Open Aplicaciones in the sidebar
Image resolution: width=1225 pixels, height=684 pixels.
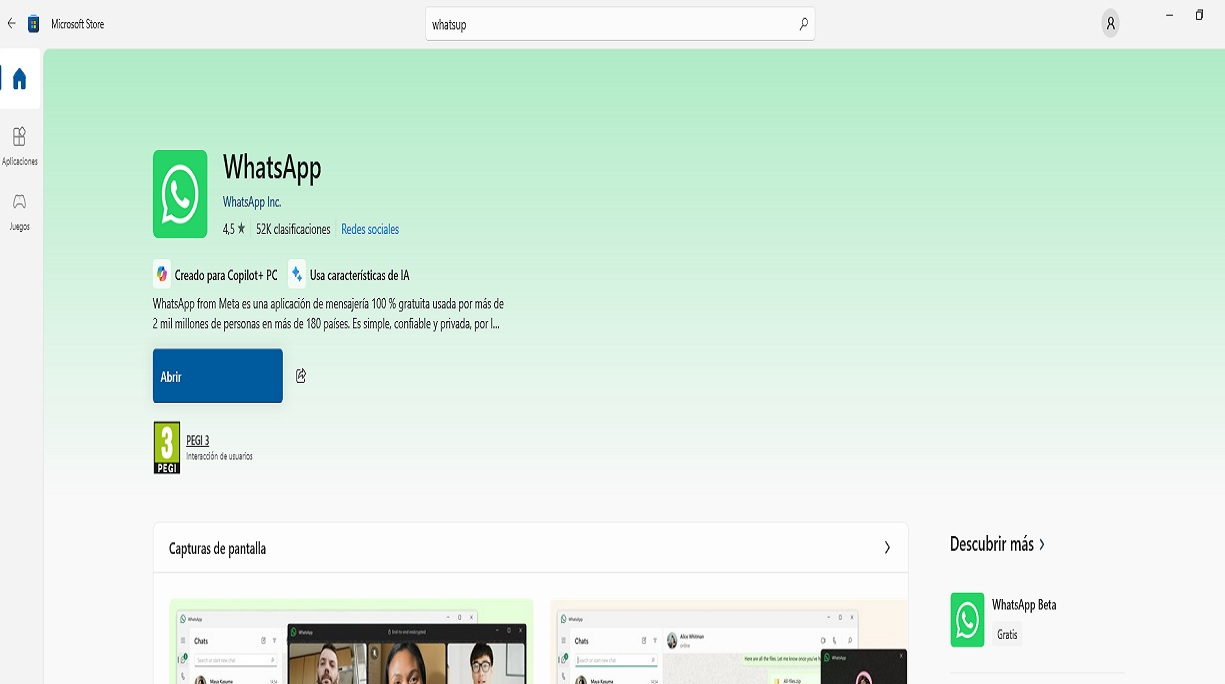click(x=19, y=146)
